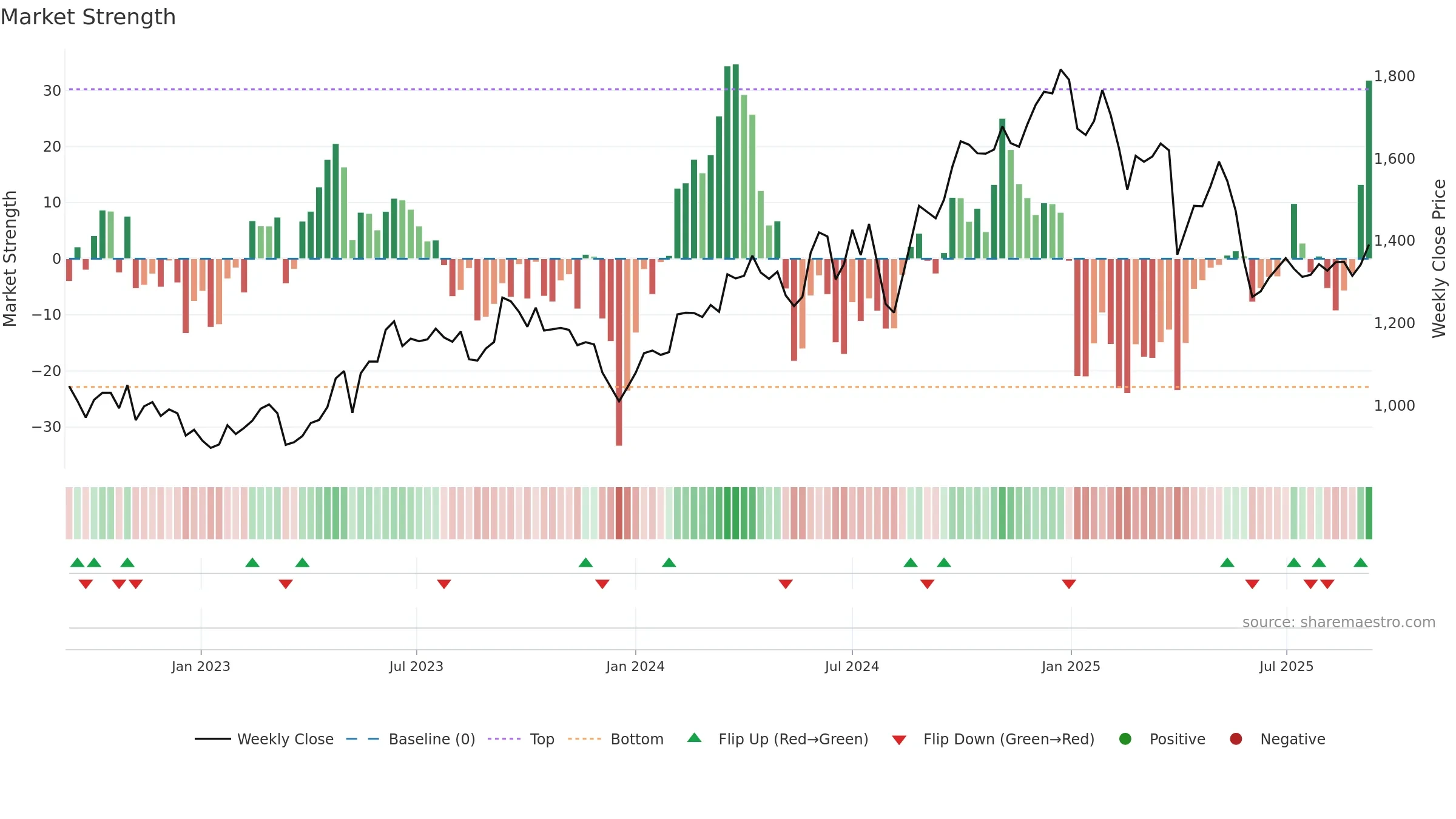This screenshot has height=819, width=1456.
Task: Click the Top legend label
Action: [542, 739]
